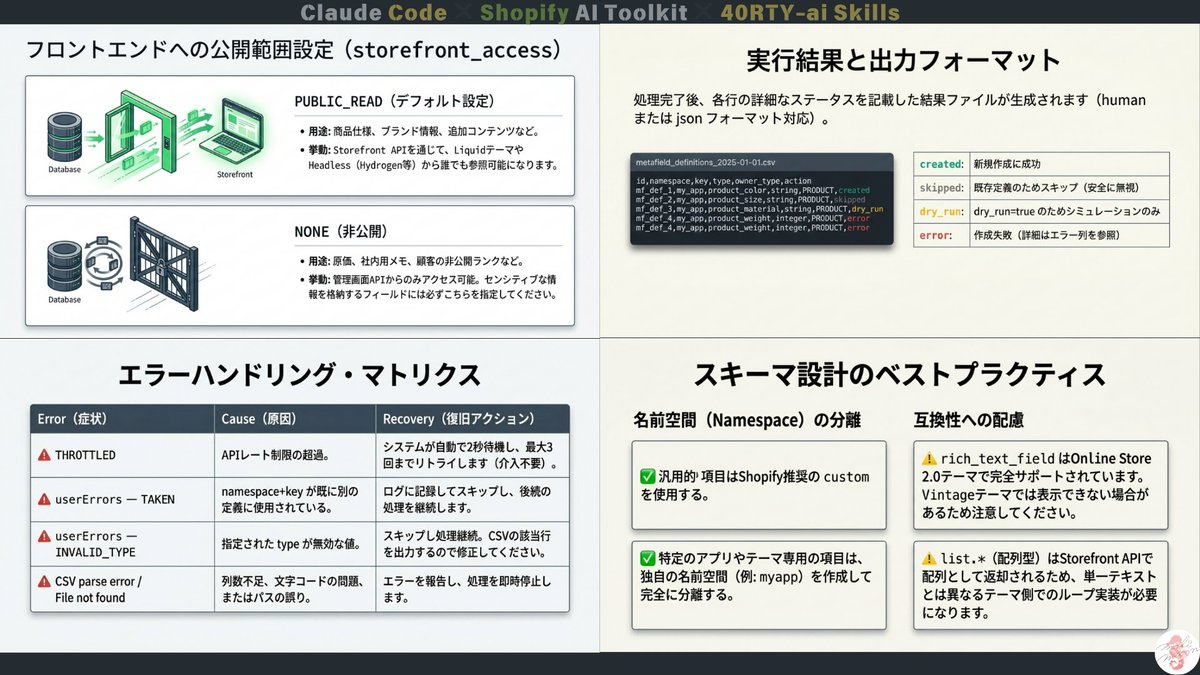Screen dimensions: 1200x675
Task: Click the スキーマ設計のベストプラクティス heading
Action: (x=899, y=375)
